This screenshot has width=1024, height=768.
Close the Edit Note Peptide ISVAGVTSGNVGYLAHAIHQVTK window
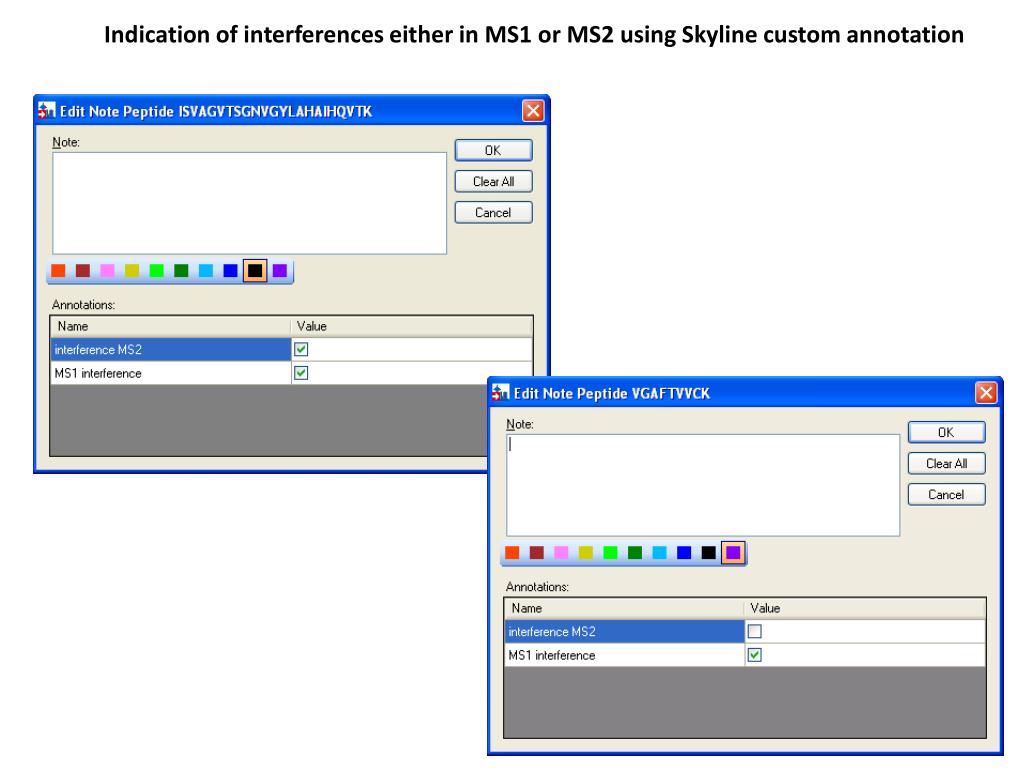pyautogui.click(x=533, y=111)
